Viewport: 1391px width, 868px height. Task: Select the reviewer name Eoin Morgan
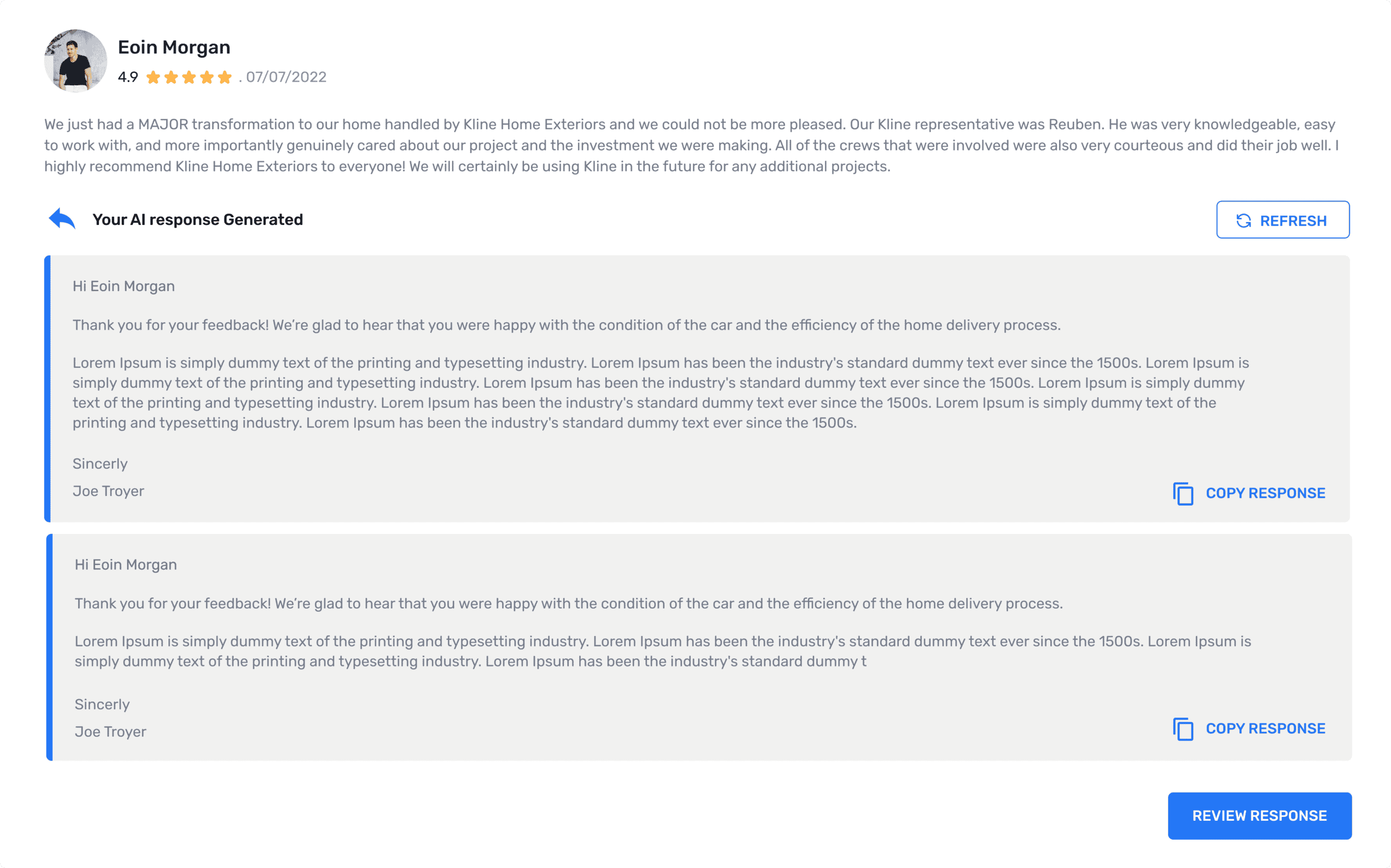173,47
